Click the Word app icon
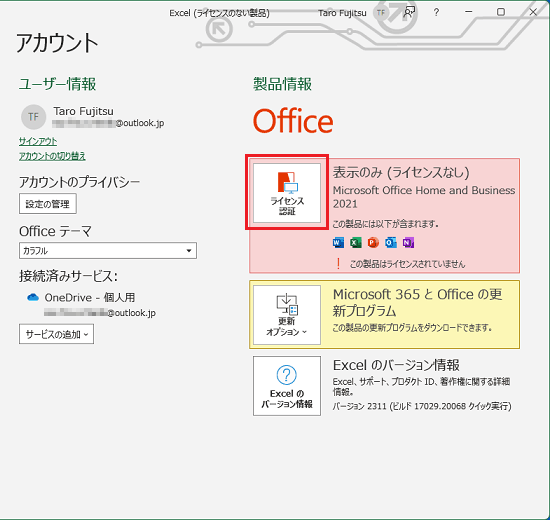This screenshot has height=520, width=550. coord(338,242)
